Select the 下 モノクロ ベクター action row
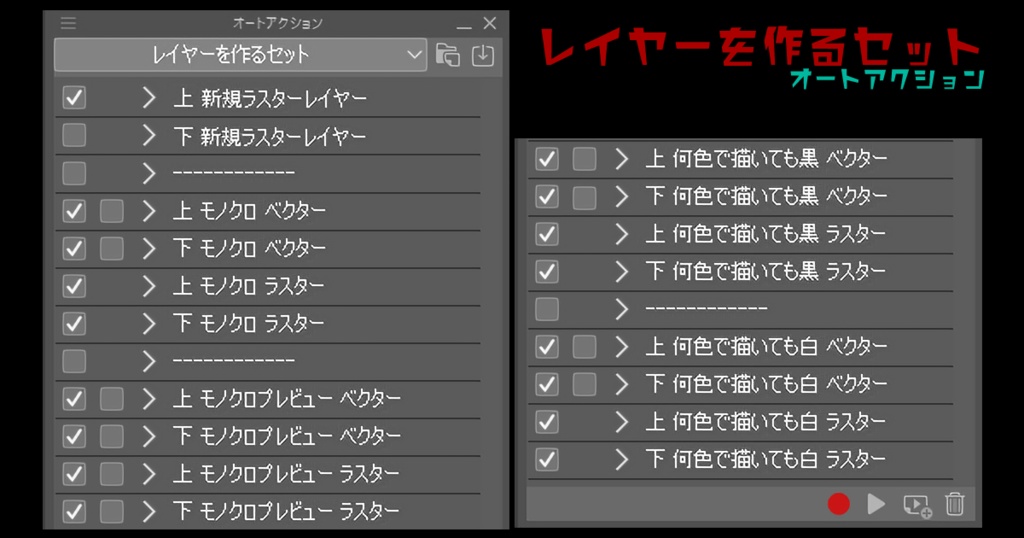This screenshot has width=1024, height=538. click(x=268, y=249)
